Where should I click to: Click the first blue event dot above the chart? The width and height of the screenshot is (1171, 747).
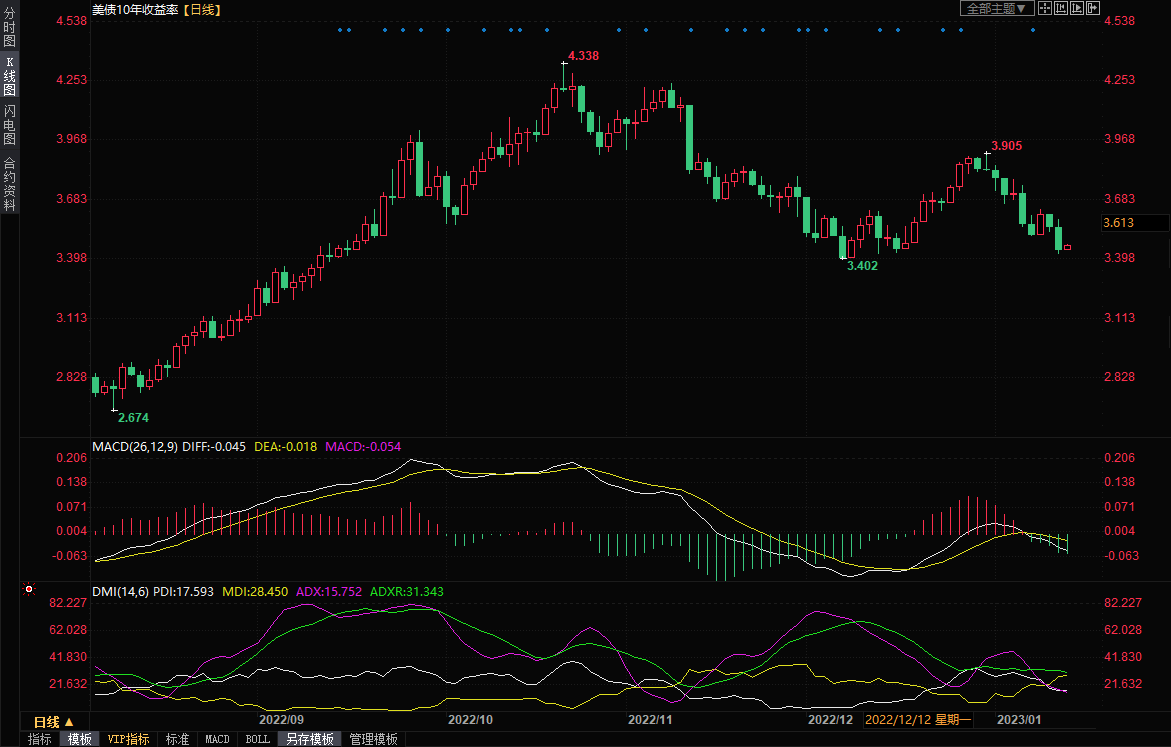pyautogui.click(x=340, y=30)
